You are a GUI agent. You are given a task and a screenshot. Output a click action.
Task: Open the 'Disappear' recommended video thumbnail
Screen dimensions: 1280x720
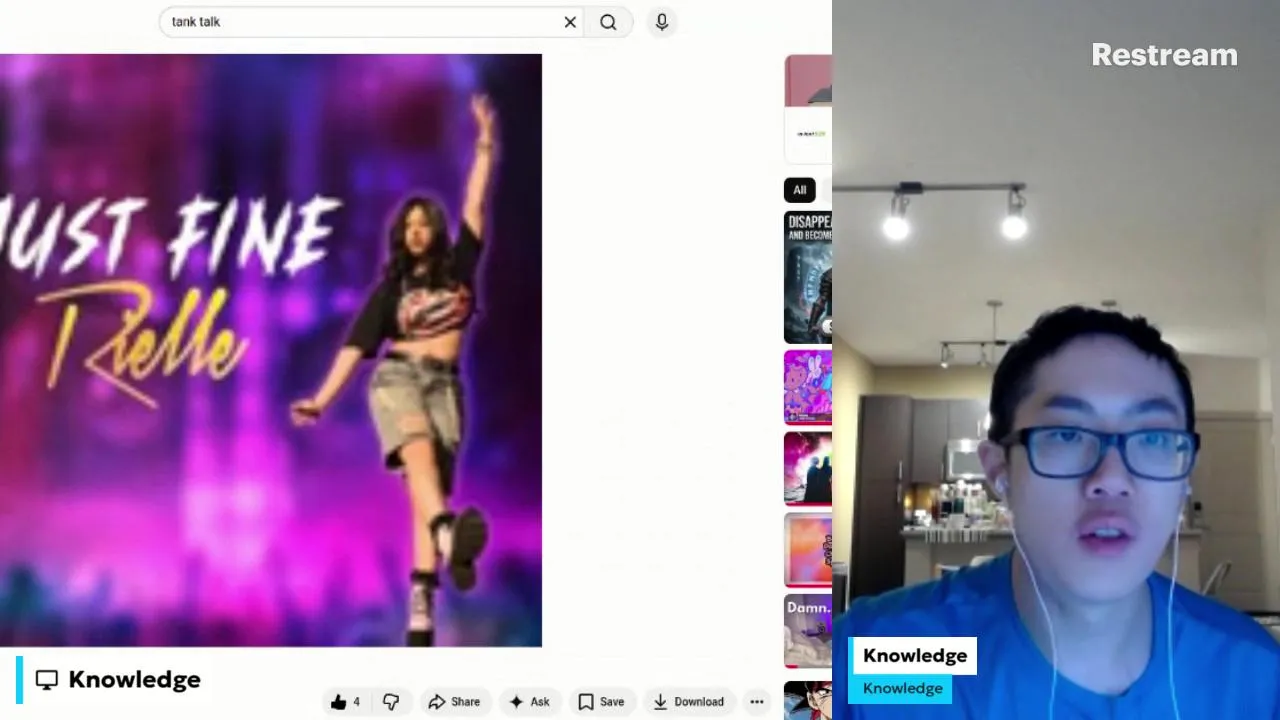click(808, 277)
